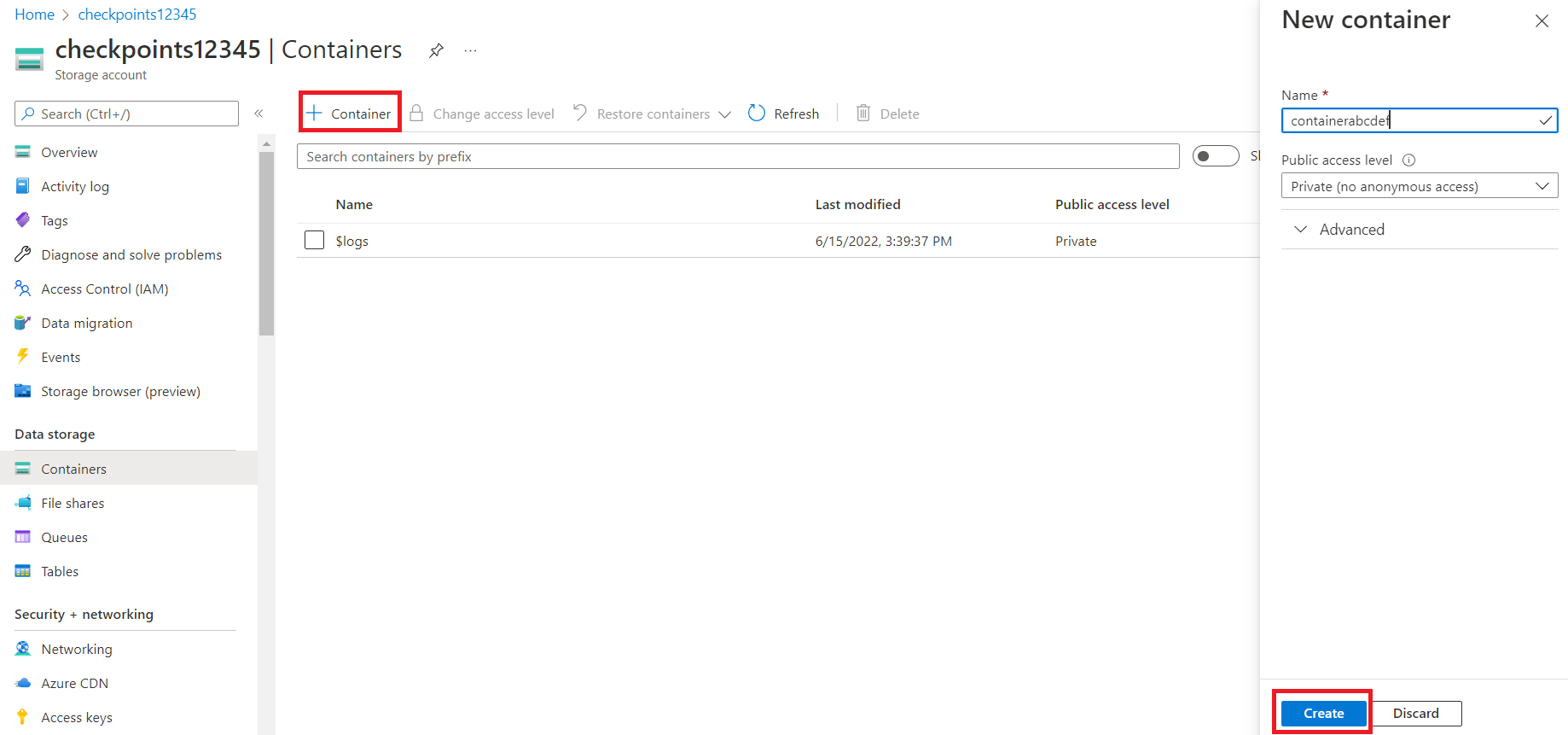
Task: Click the storage account icon beside the title
Action: [x=29, y=60]
